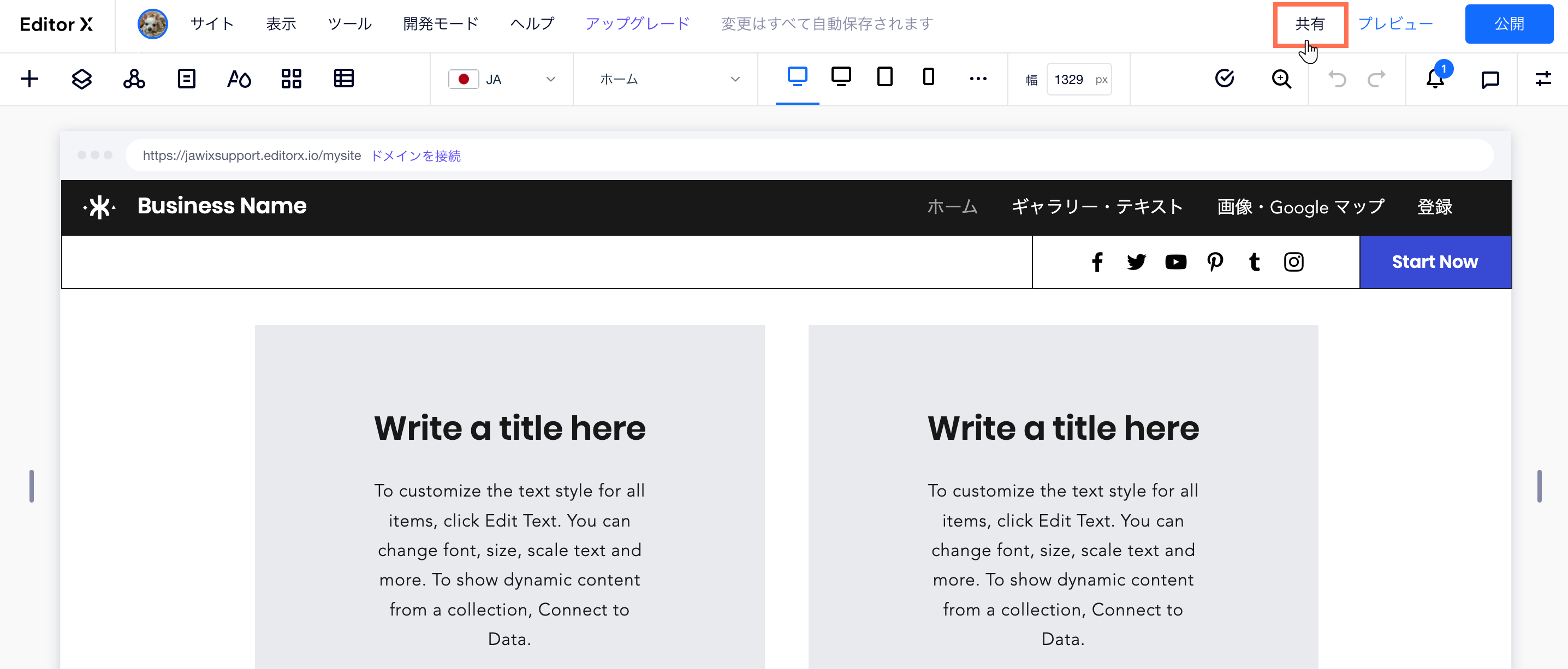Click the right card's Write a title here heading
1568x669 pixels.
click(1063, 428)
